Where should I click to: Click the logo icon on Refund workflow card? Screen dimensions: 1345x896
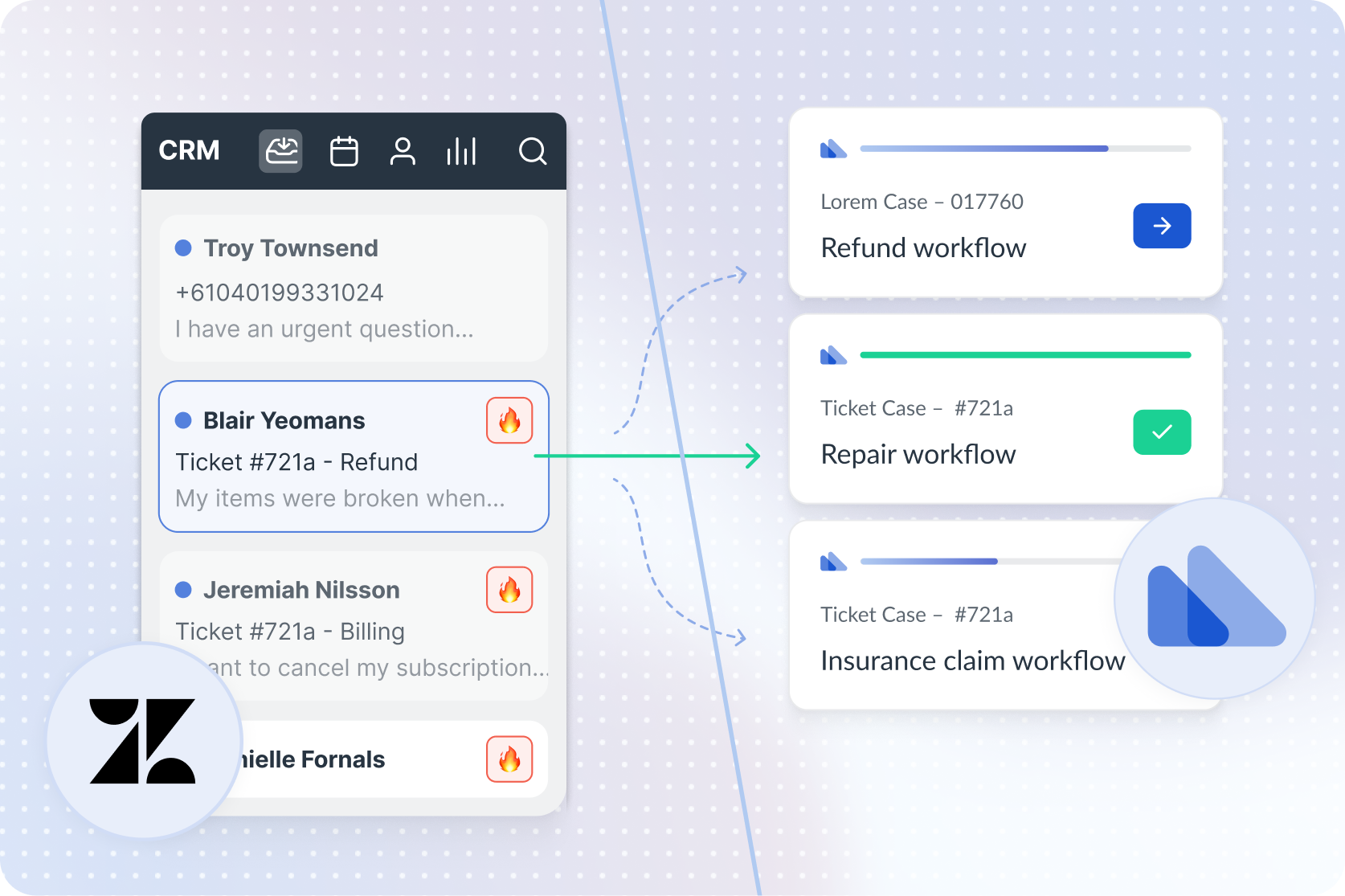tap(833, 149)
